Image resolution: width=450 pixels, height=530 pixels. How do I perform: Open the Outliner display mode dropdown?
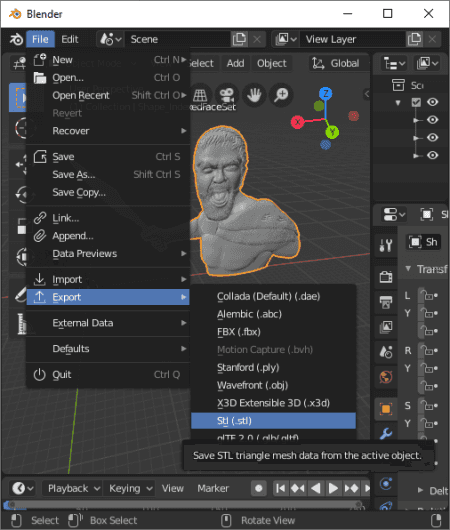pos(427,63)
